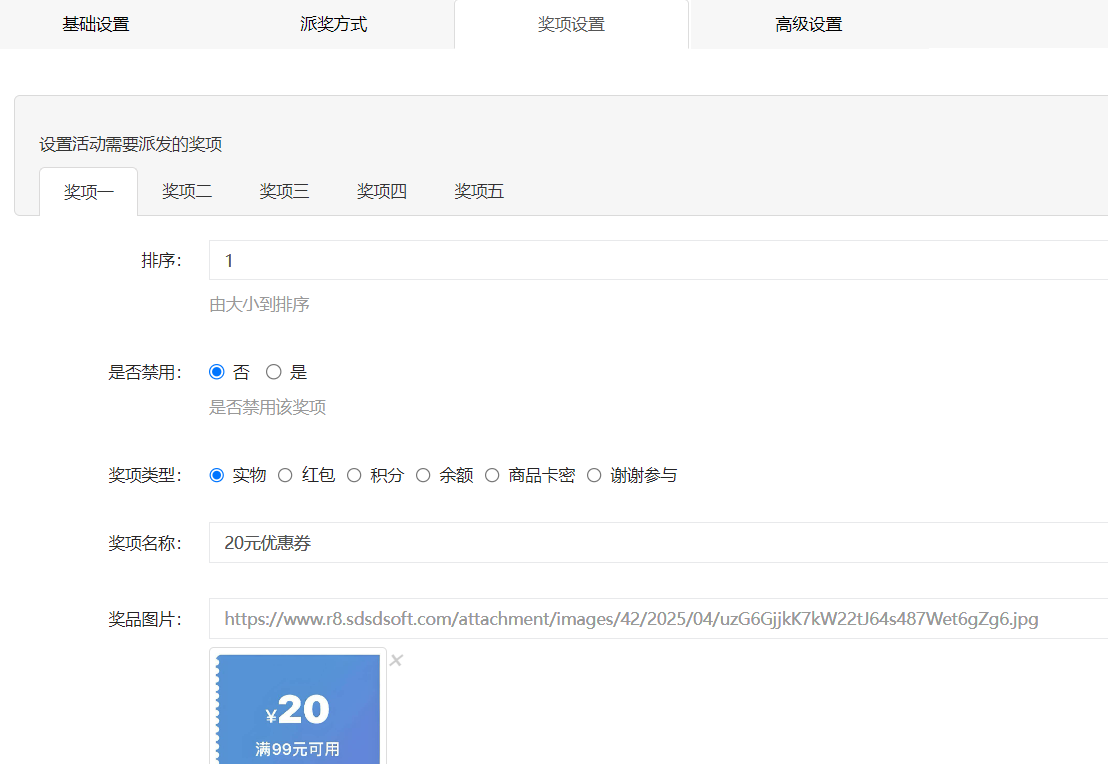Click the 排序 label
Viewport: 1108px width, 764px height.
click(x=161, y=260)
